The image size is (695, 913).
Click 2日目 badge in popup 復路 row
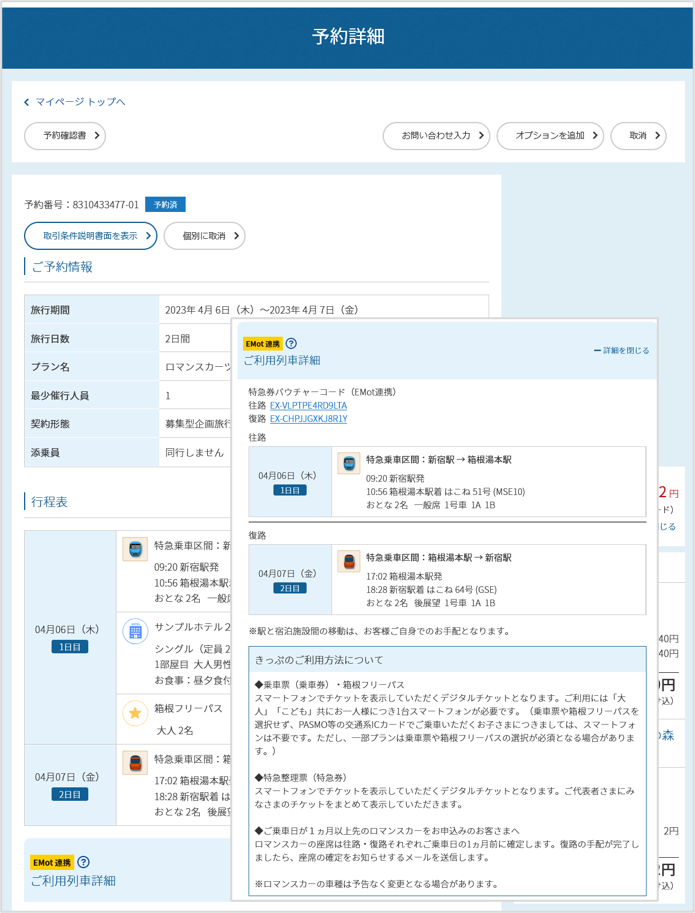pyautogui.click(x=290, y=588)
